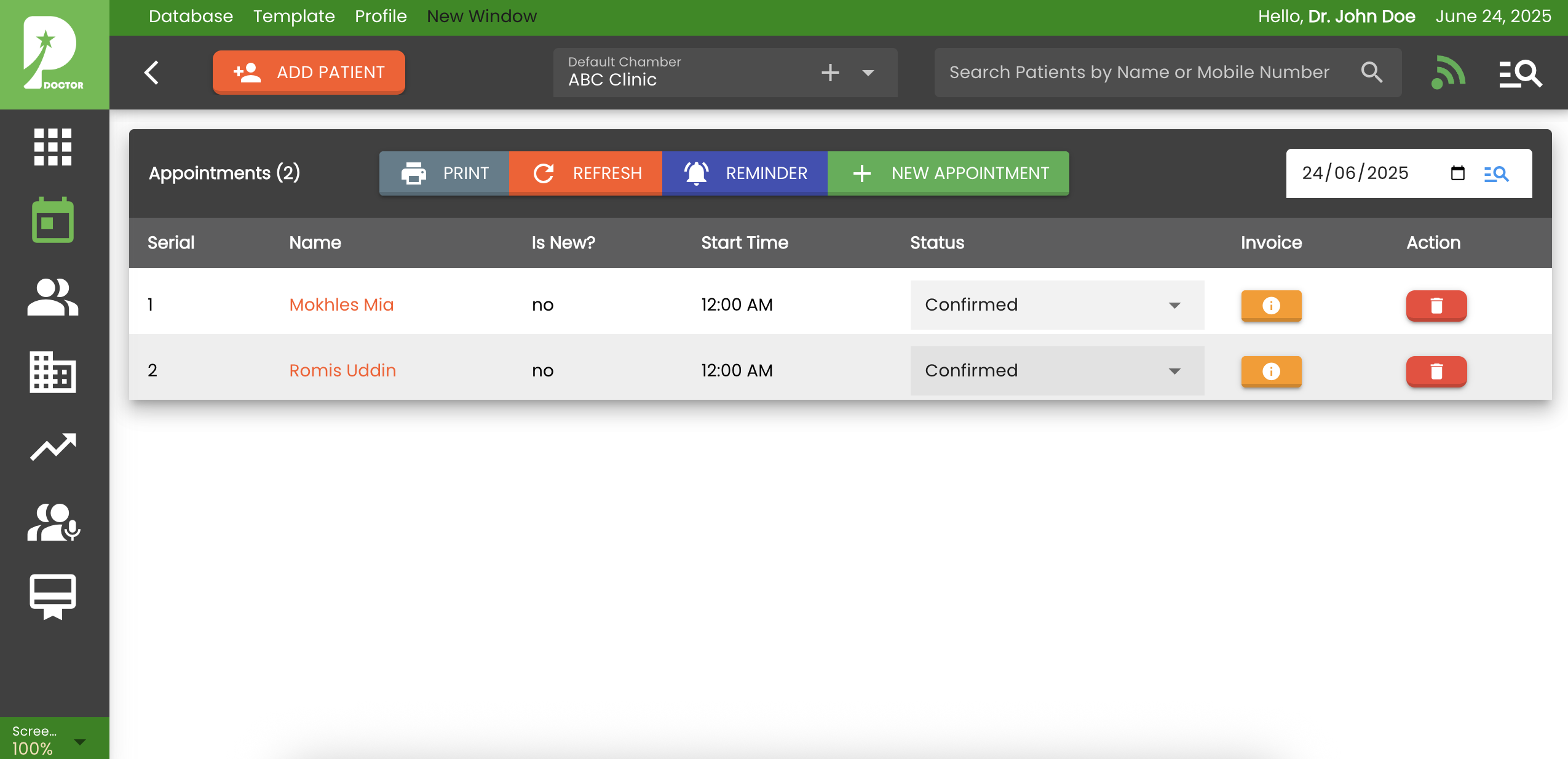Viewport: 1568px width, 759px height.
Task: Open status dropdown for Romis Uddin
Action: tap(1057, 371)
